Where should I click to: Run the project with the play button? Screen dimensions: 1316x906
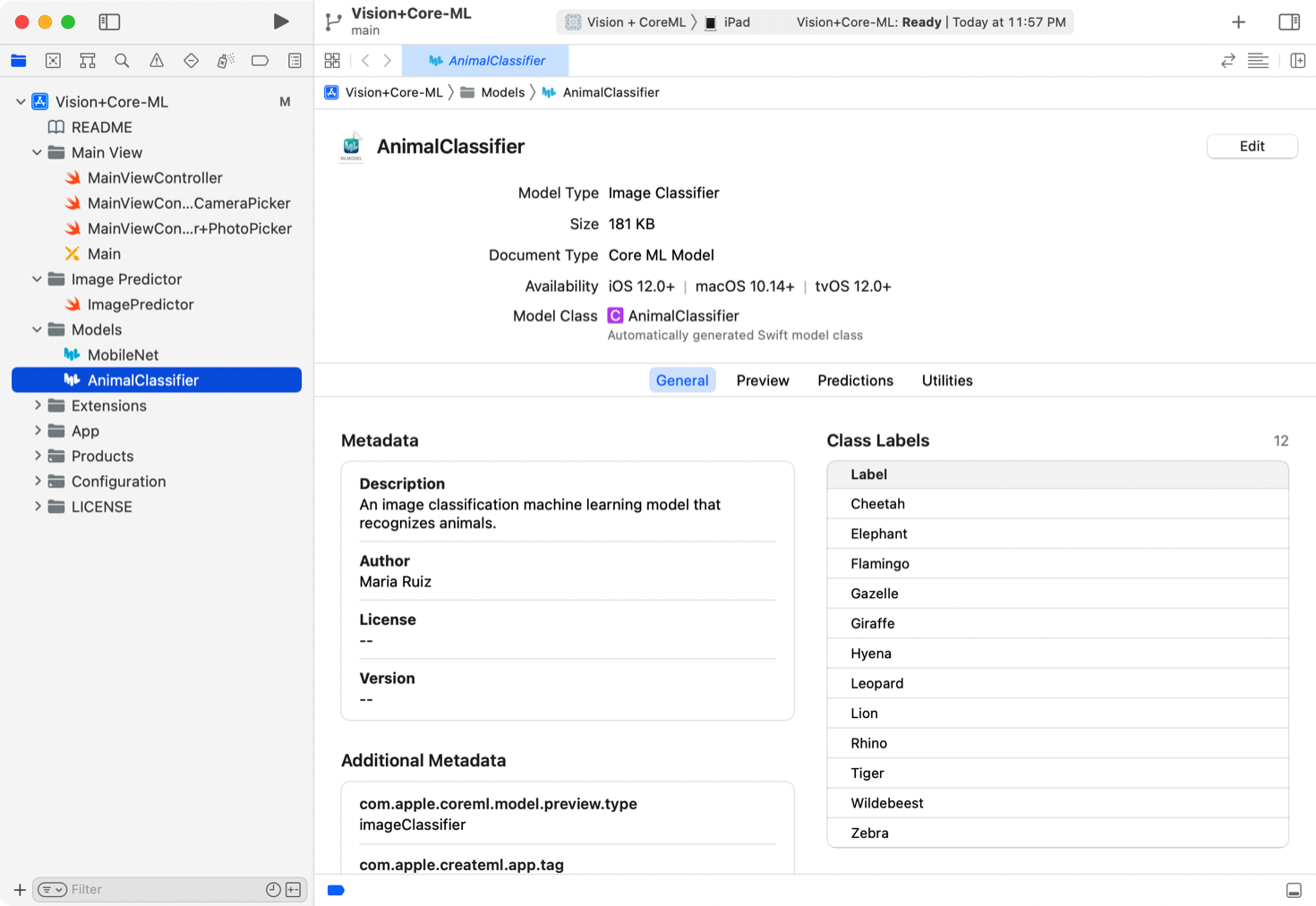(x=280, y=21)
